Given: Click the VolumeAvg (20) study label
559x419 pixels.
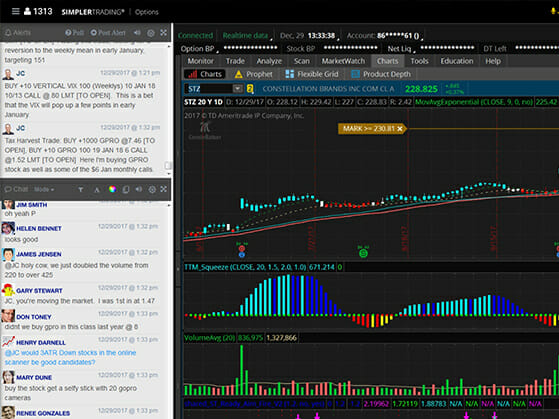Looking at the screenshot, I should click(209, 338).
